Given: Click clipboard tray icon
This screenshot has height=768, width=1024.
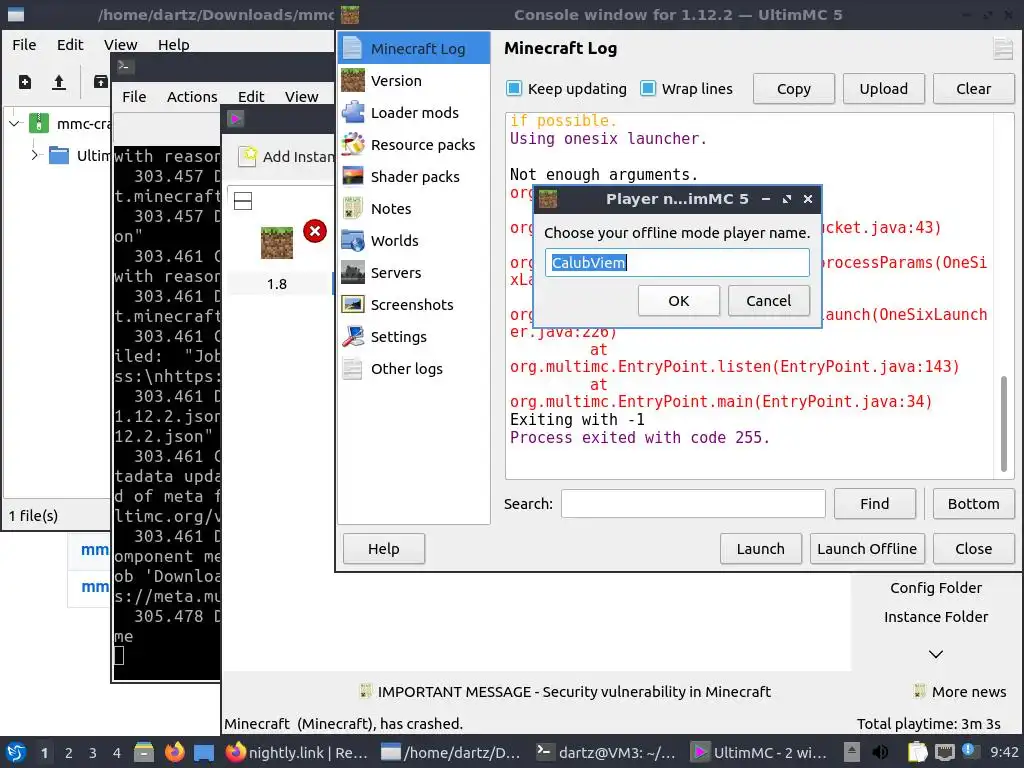Looking at the screenshot, I should [x=917, y=752].
